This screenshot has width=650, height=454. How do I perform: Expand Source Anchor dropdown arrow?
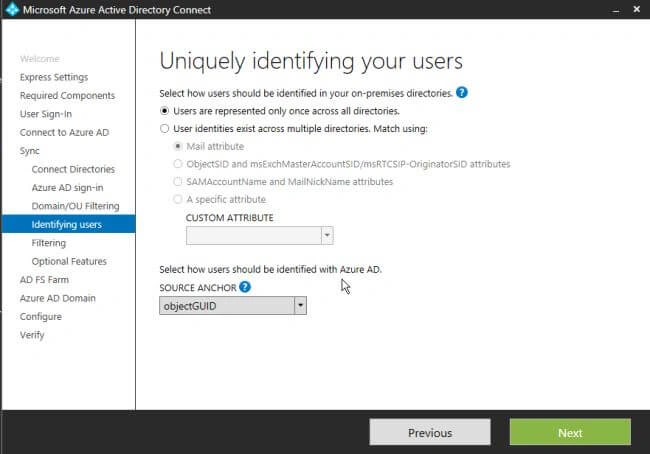click(301, 306)
